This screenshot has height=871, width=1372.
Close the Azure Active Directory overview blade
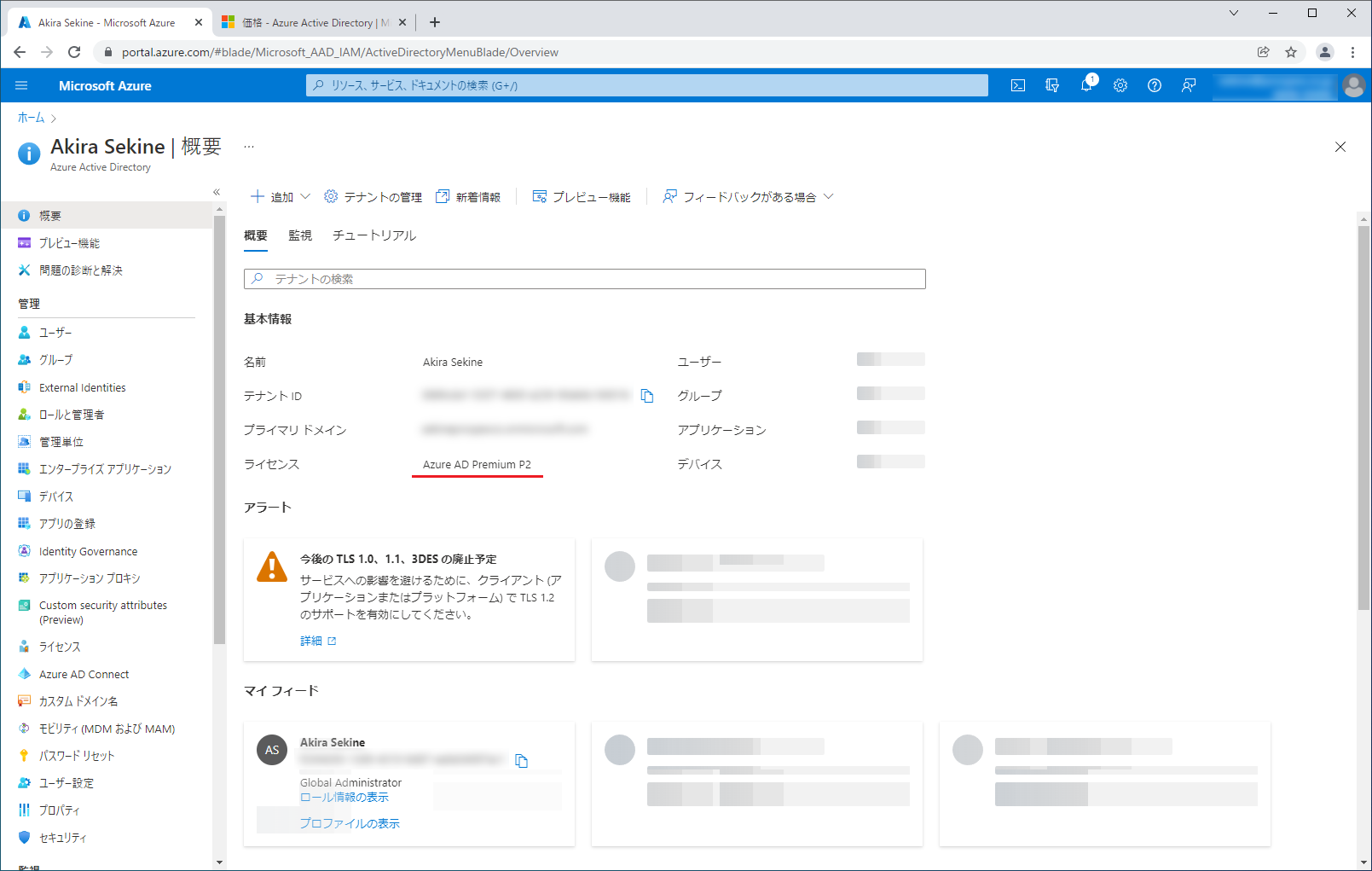1340,147
